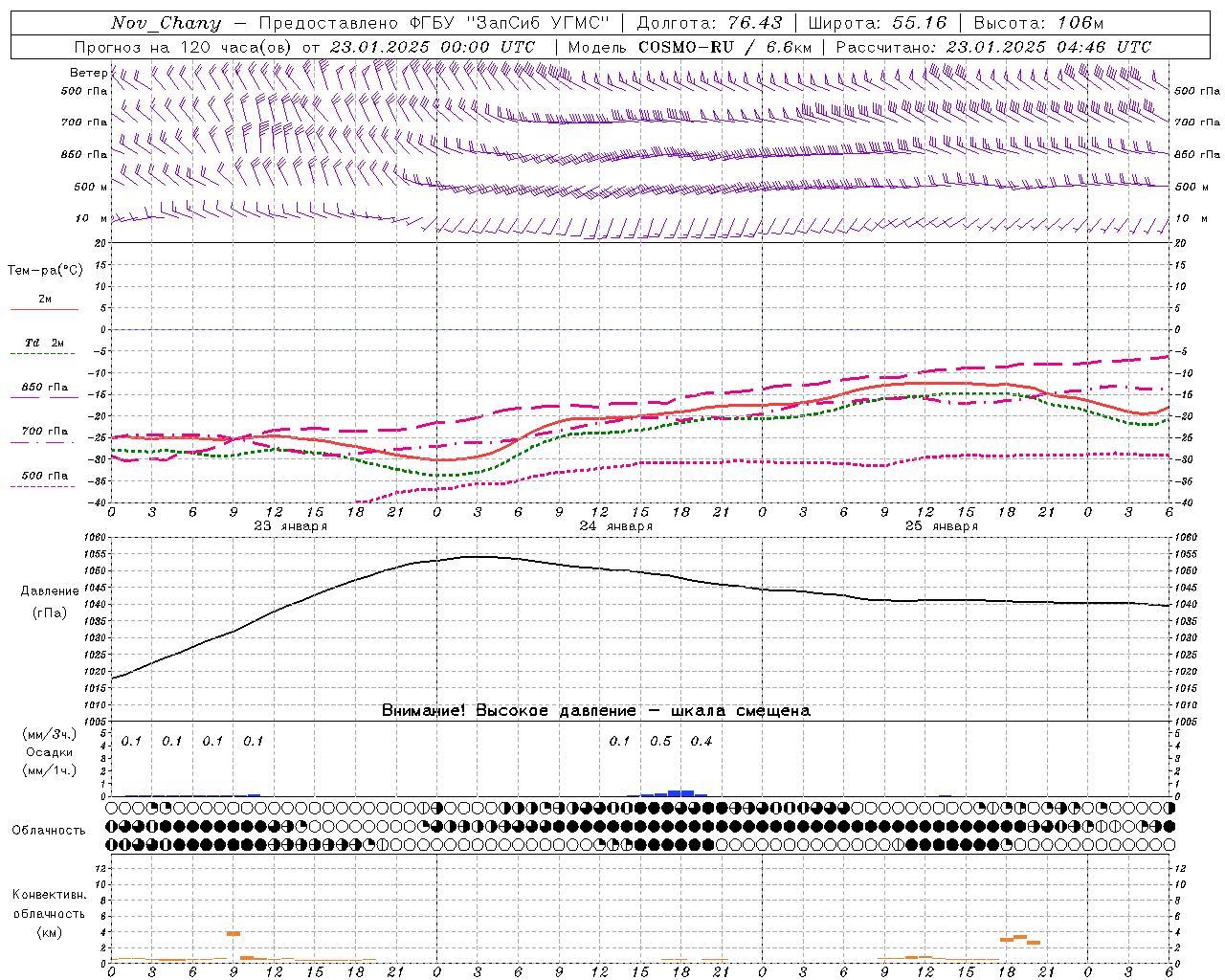Click the 'Высота: 106м' header text
1225x980 pixels.
coord(1038,23)
